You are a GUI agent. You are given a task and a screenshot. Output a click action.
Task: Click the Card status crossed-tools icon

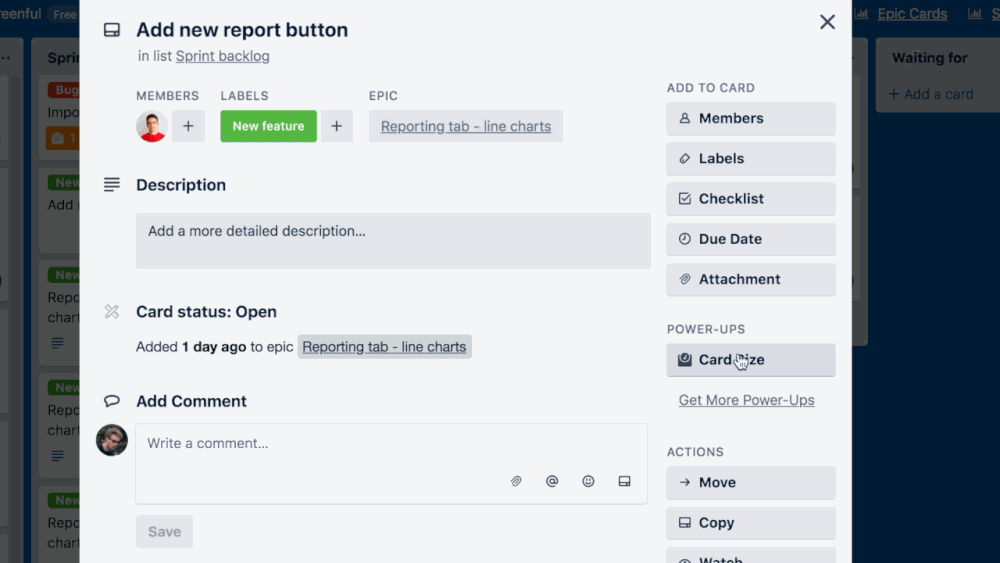coord(112,311)
